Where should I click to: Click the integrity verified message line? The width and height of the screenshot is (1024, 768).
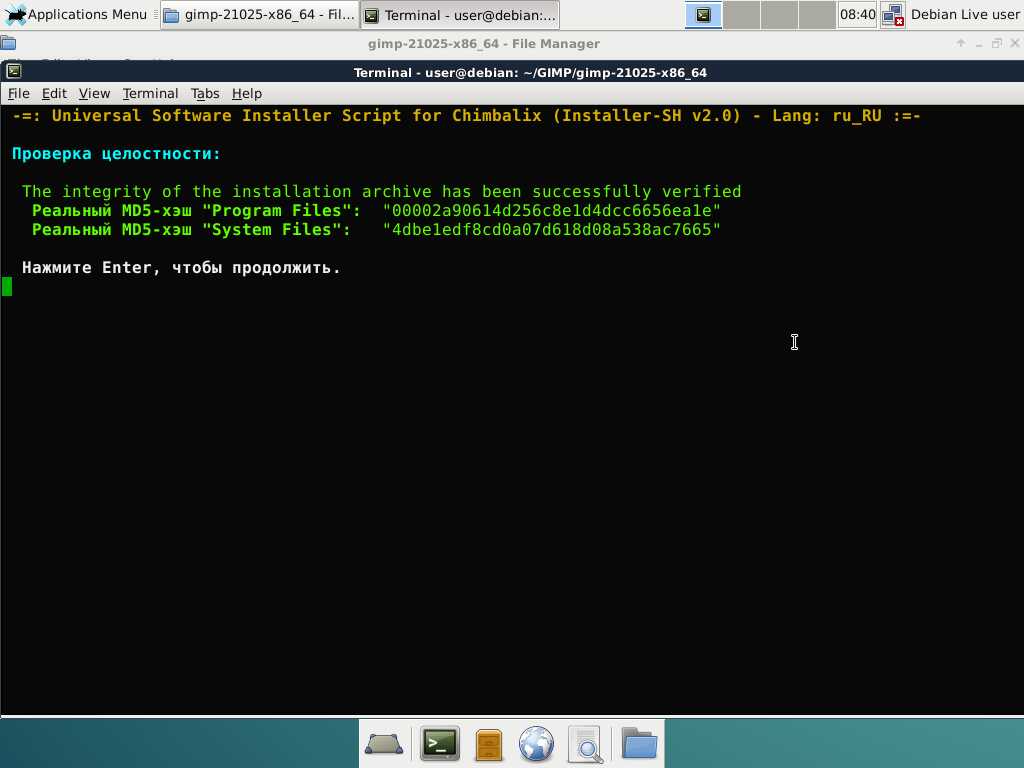tap(381, 191)
